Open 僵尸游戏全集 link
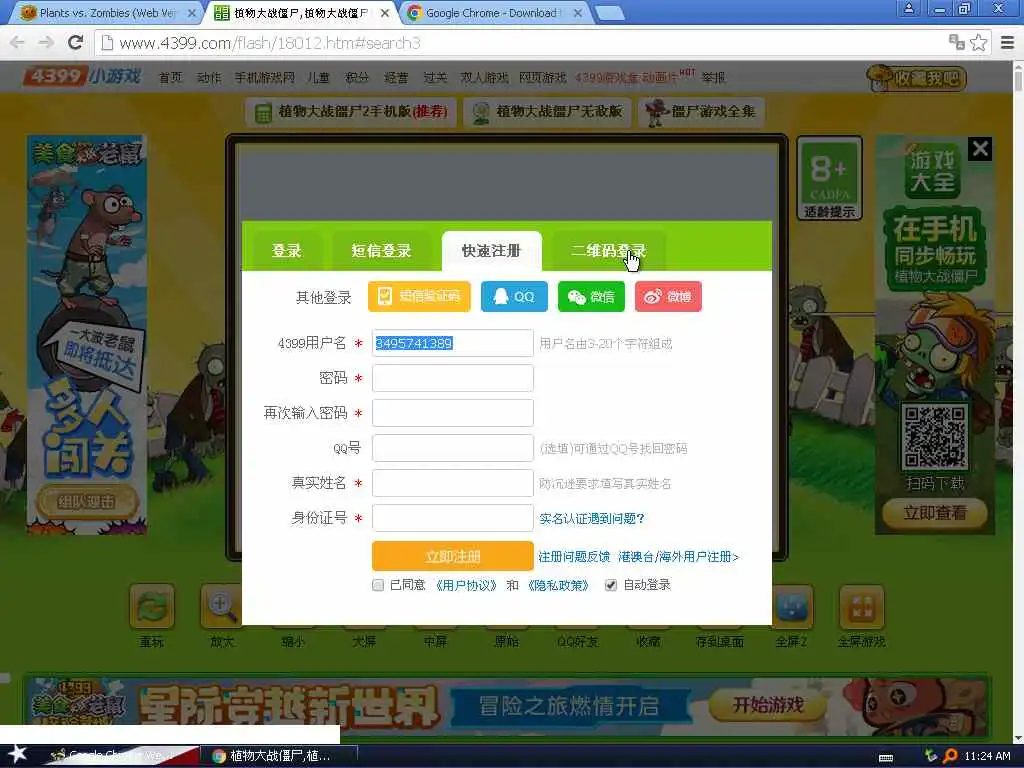The height and width of the screenshot is (768, 1024). click(x=701, y=112)
